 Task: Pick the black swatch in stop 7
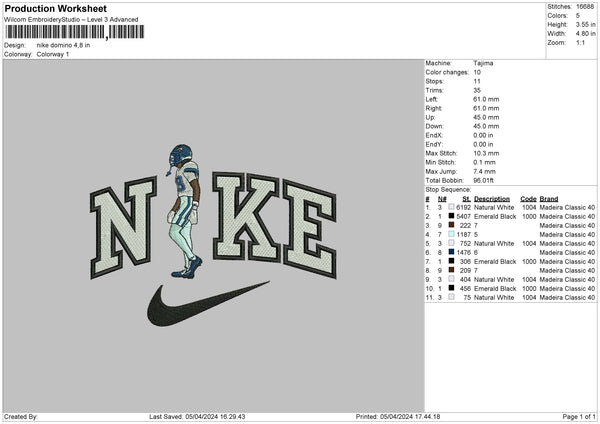(x=452, y=261)
